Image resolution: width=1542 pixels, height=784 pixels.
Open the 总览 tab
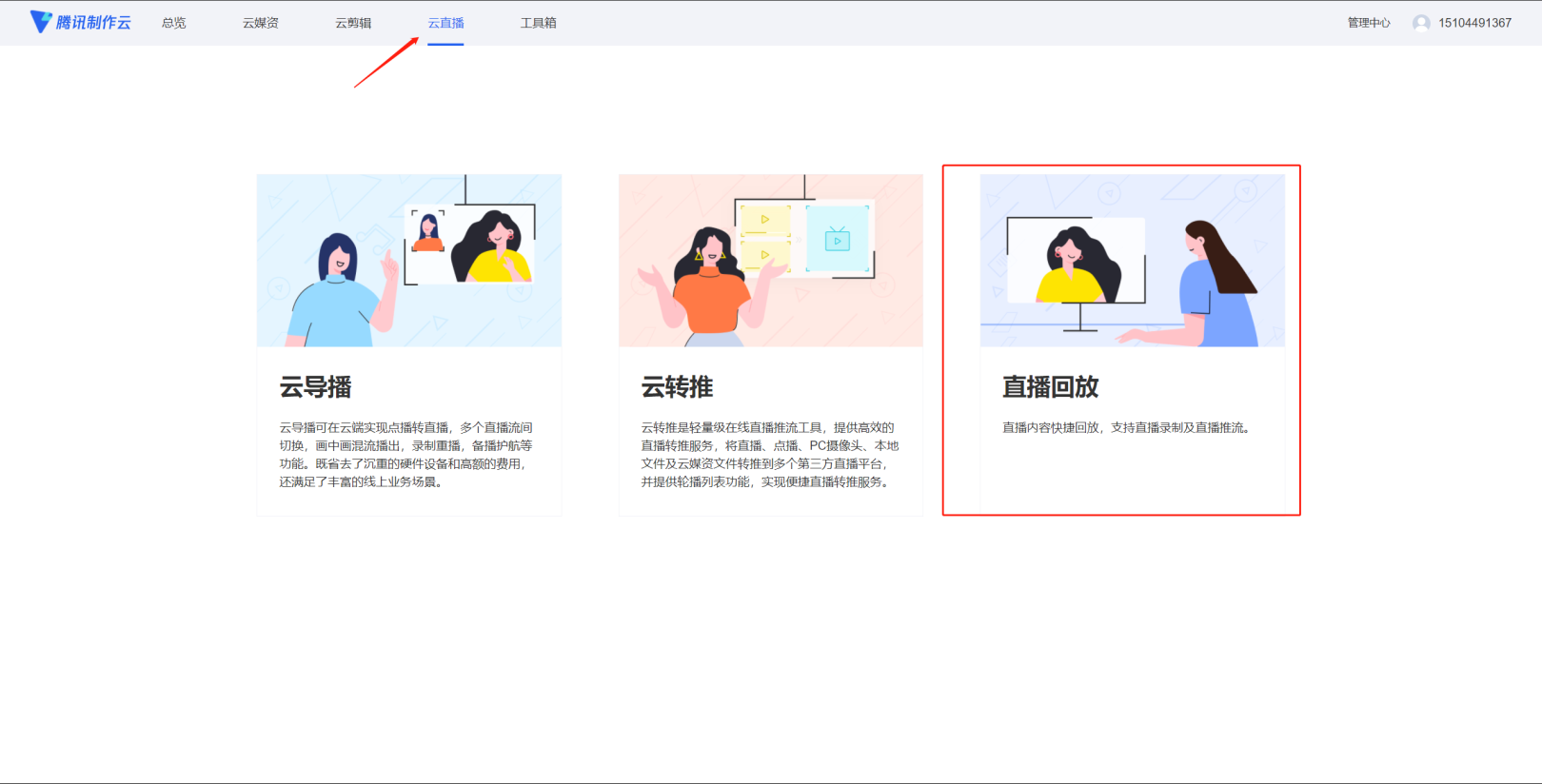pyautogui.click(x=174, y=23)
